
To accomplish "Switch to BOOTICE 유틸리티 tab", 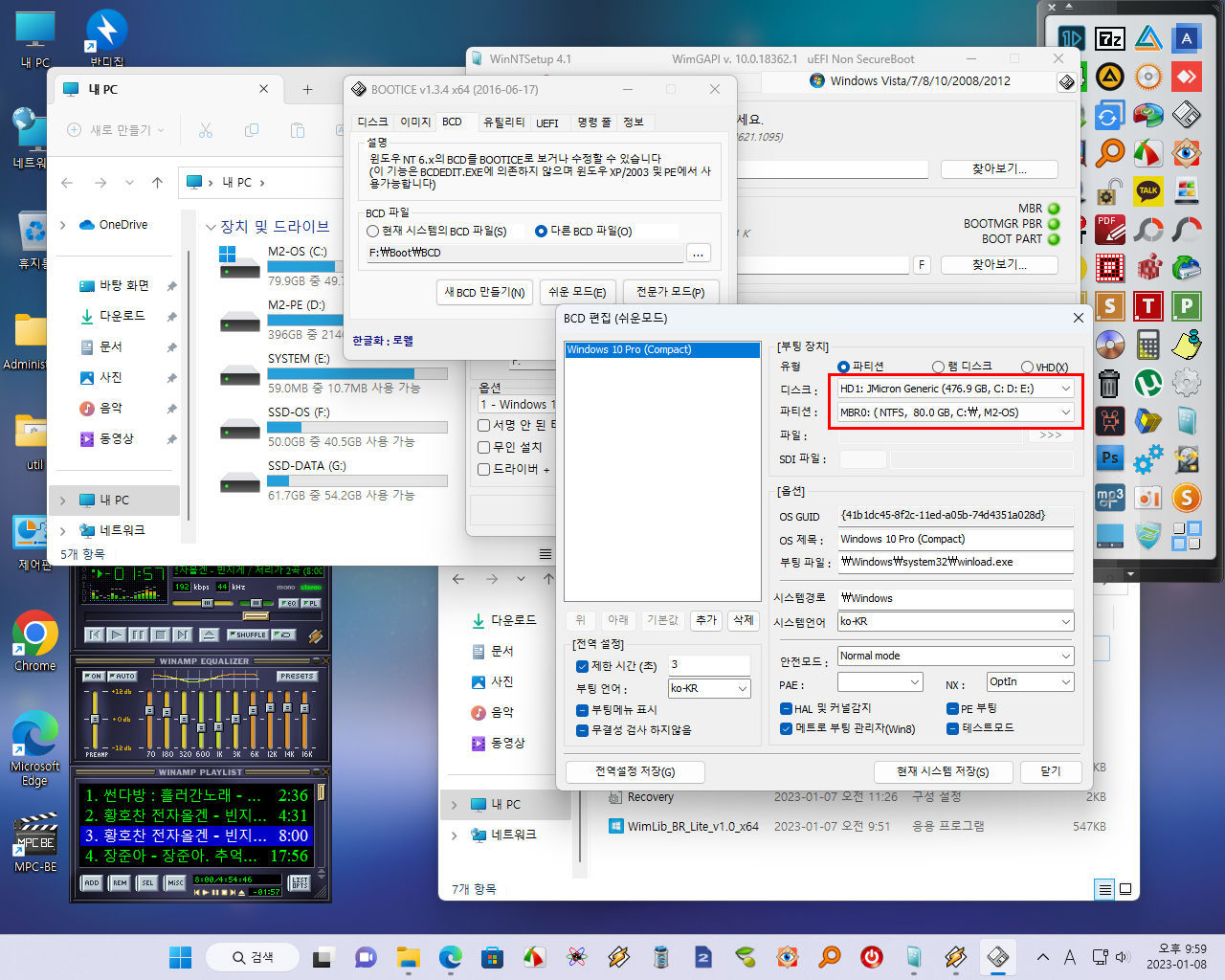I will [504, 122].
